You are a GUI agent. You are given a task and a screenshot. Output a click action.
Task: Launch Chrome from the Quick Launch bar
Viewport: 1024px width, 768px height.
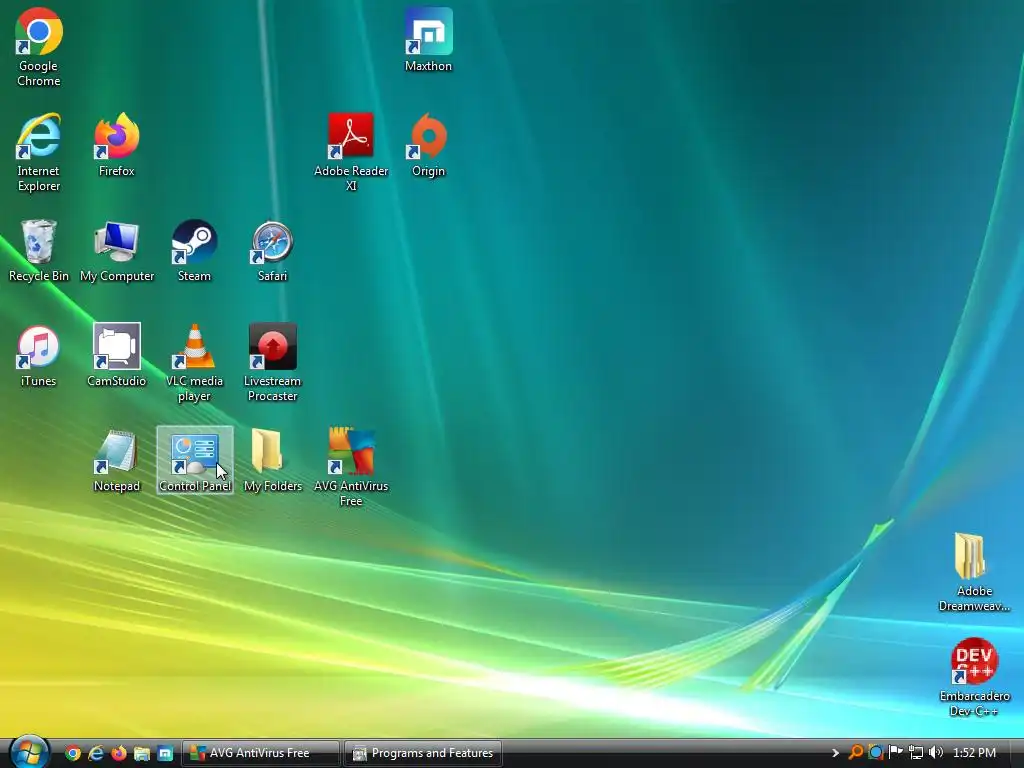[73, 753]
